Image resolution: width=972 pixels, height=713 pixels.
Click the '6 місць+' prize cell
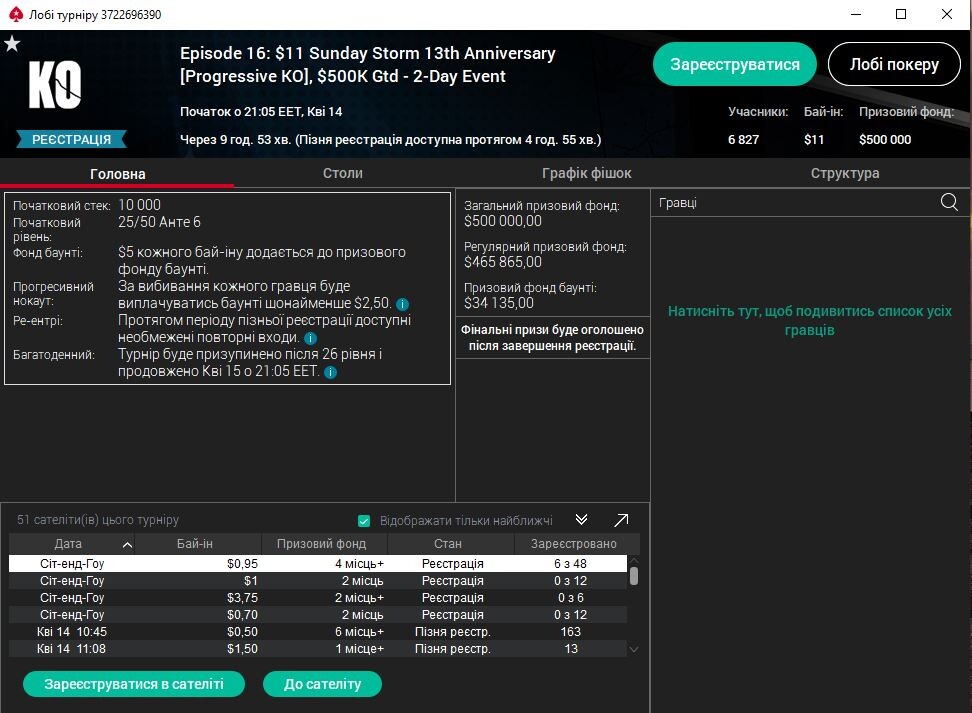click(x=360, y=632)
